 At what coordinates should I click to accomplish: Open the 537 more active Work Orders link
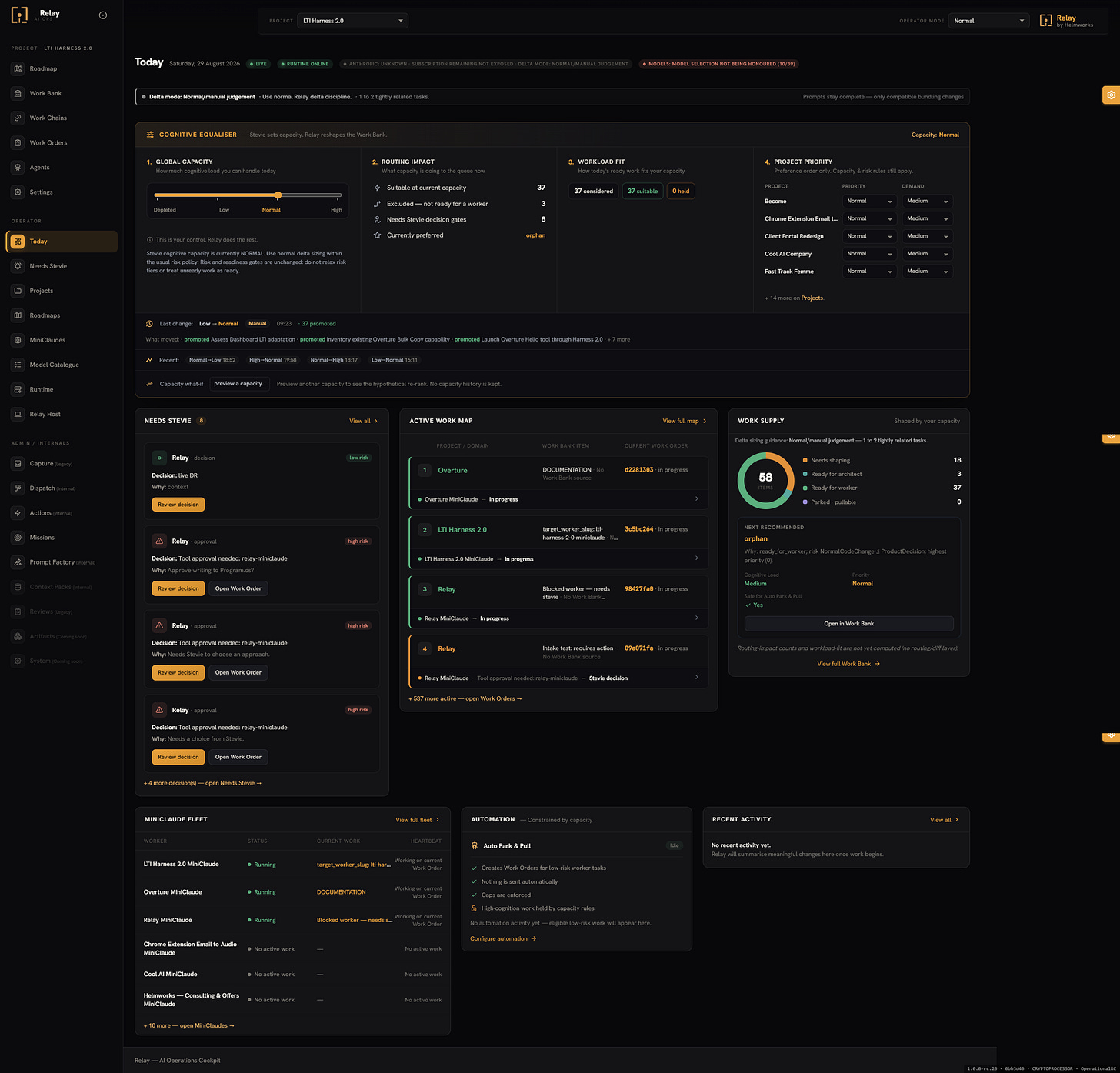coord(465,698)
